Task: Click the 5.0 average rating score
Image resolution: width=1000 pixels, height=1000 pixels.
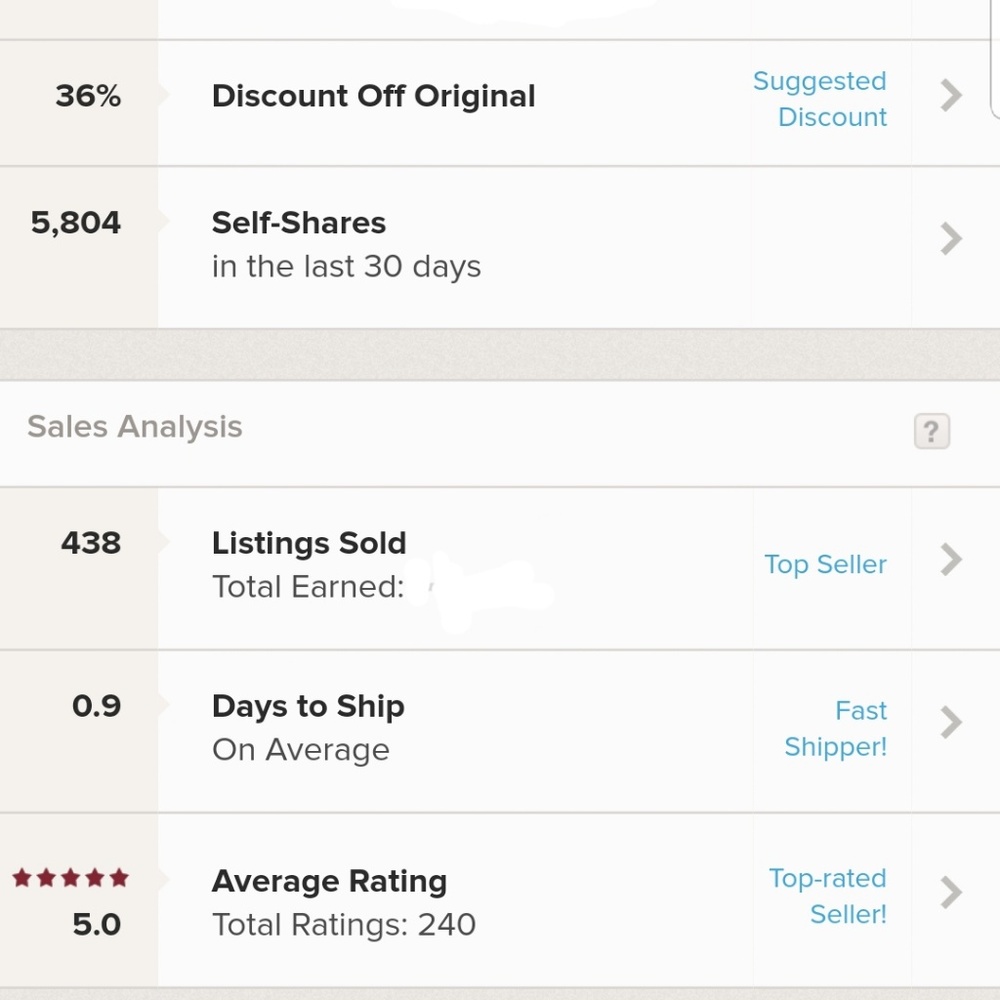Action: pos(94,925)
